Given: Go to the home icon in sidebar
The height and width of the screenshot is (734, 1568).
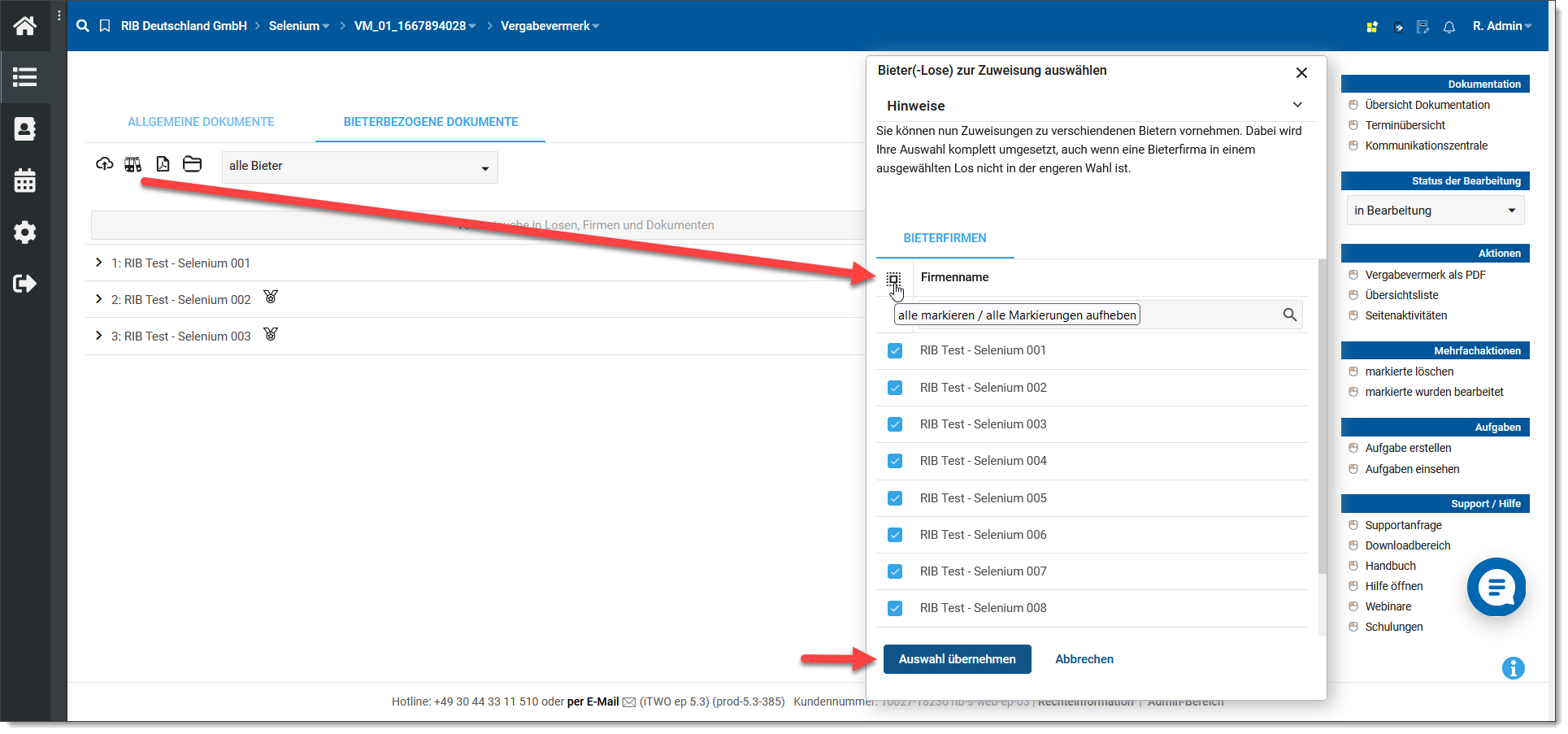Looking at the screenshot, I should [24, 26].
